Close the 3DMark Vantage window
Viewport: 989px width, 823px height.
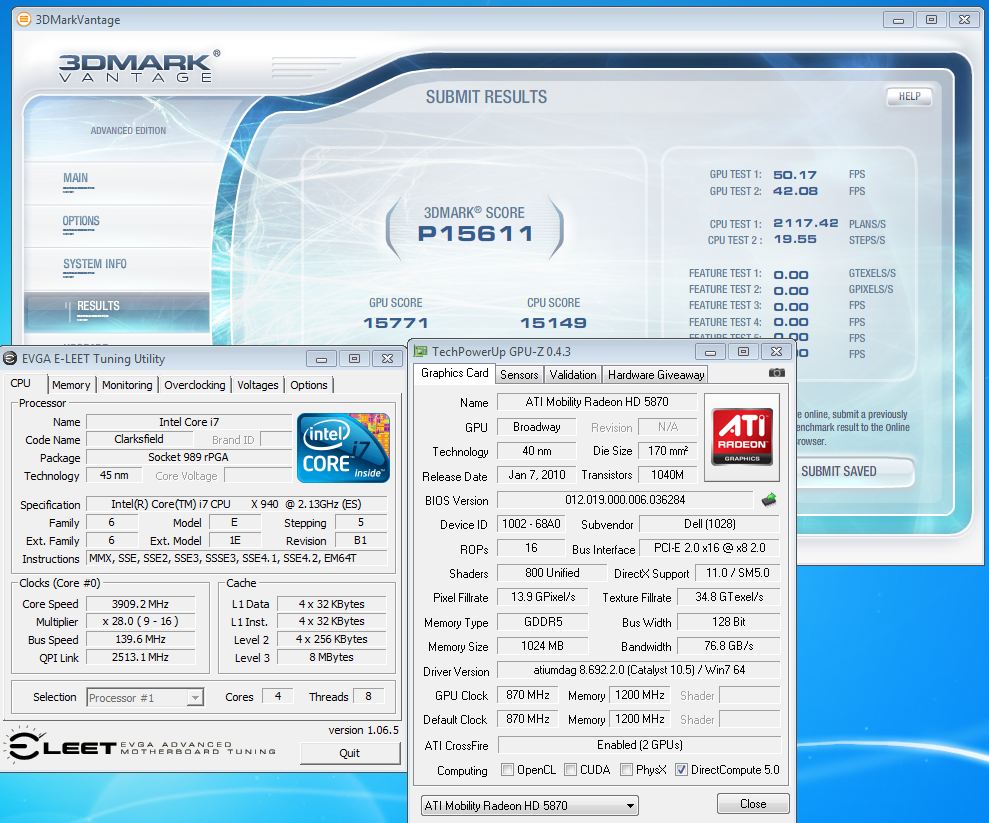964,20
